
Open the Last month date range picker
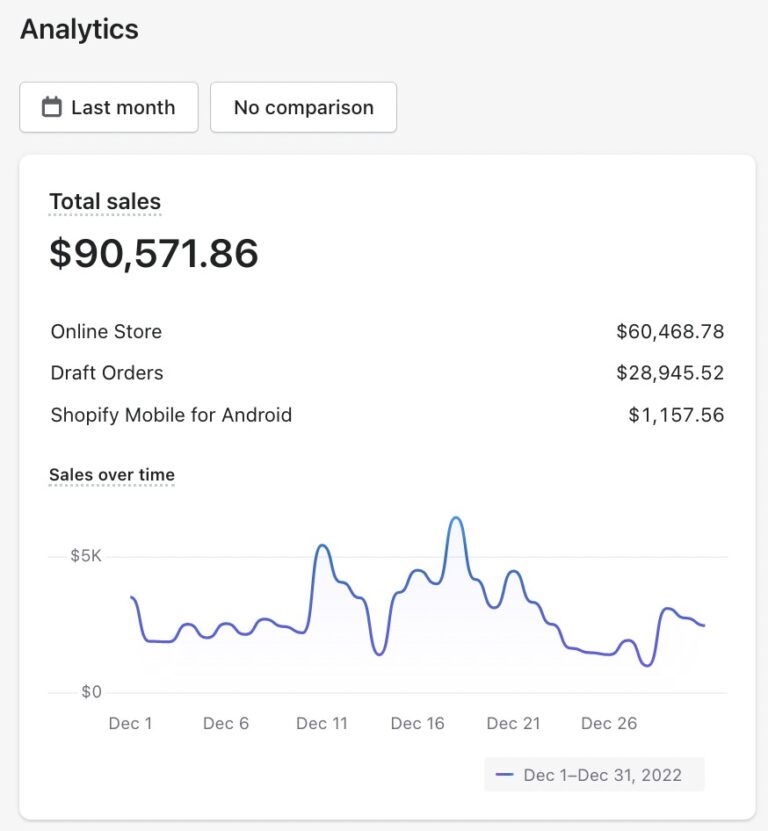coord(109,107)
